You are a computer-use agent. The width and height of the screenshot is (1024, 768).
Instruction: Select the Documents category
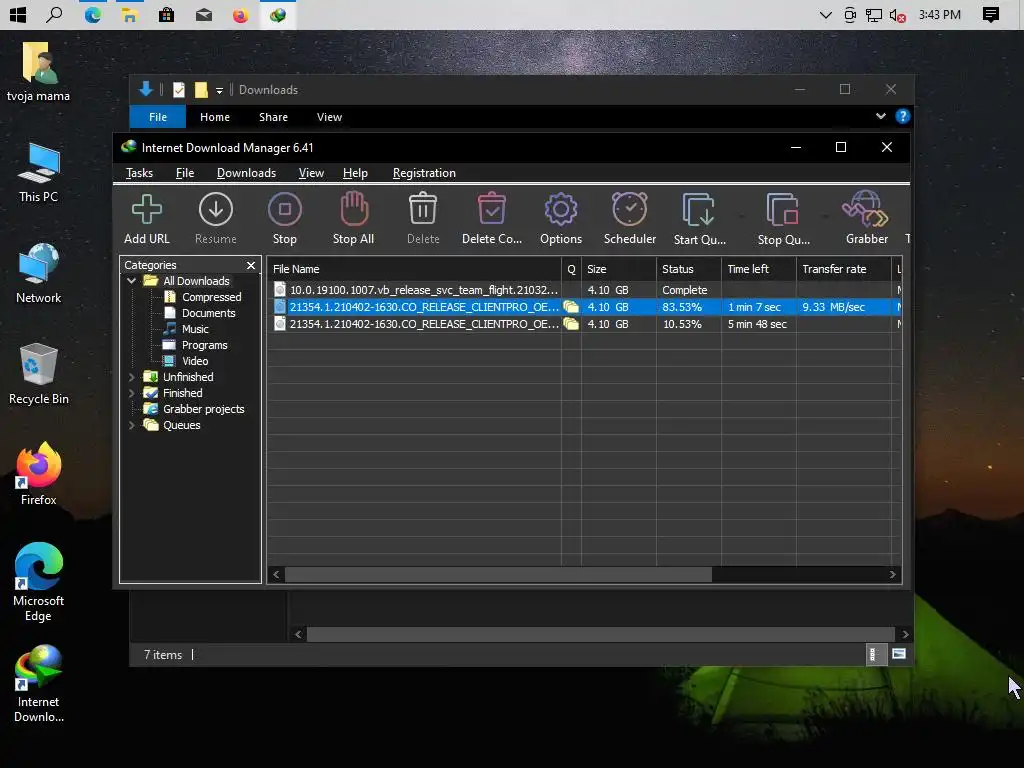tap(208, 313)
